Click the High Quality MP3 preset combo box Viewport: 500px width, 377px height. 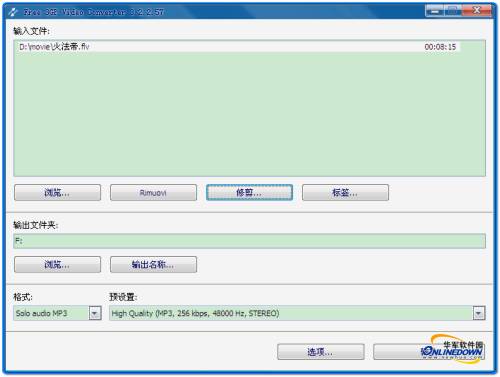click(297, 313)
